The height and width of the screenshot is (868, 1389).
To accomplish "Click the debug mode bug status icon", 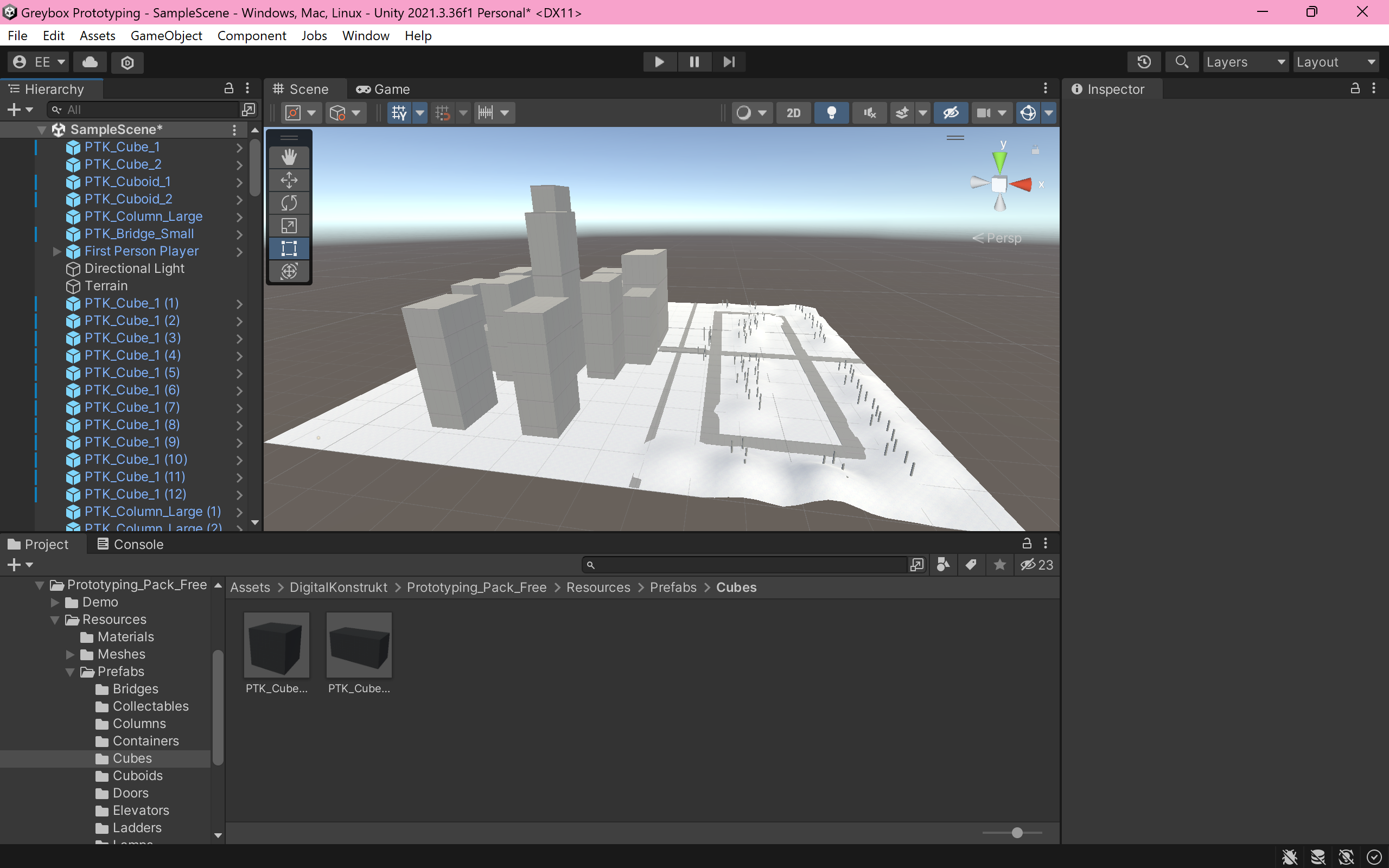I will point(1290,857).
